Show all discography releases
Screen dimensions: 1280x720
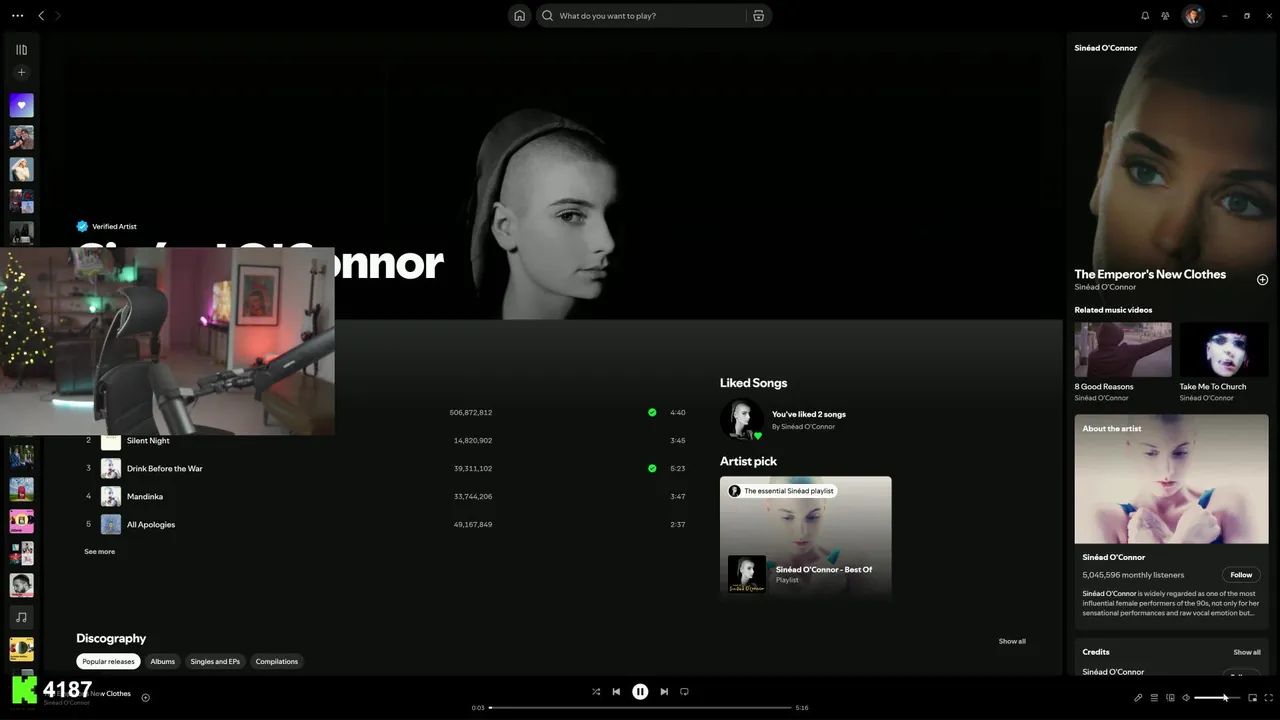pos(1012,641)
